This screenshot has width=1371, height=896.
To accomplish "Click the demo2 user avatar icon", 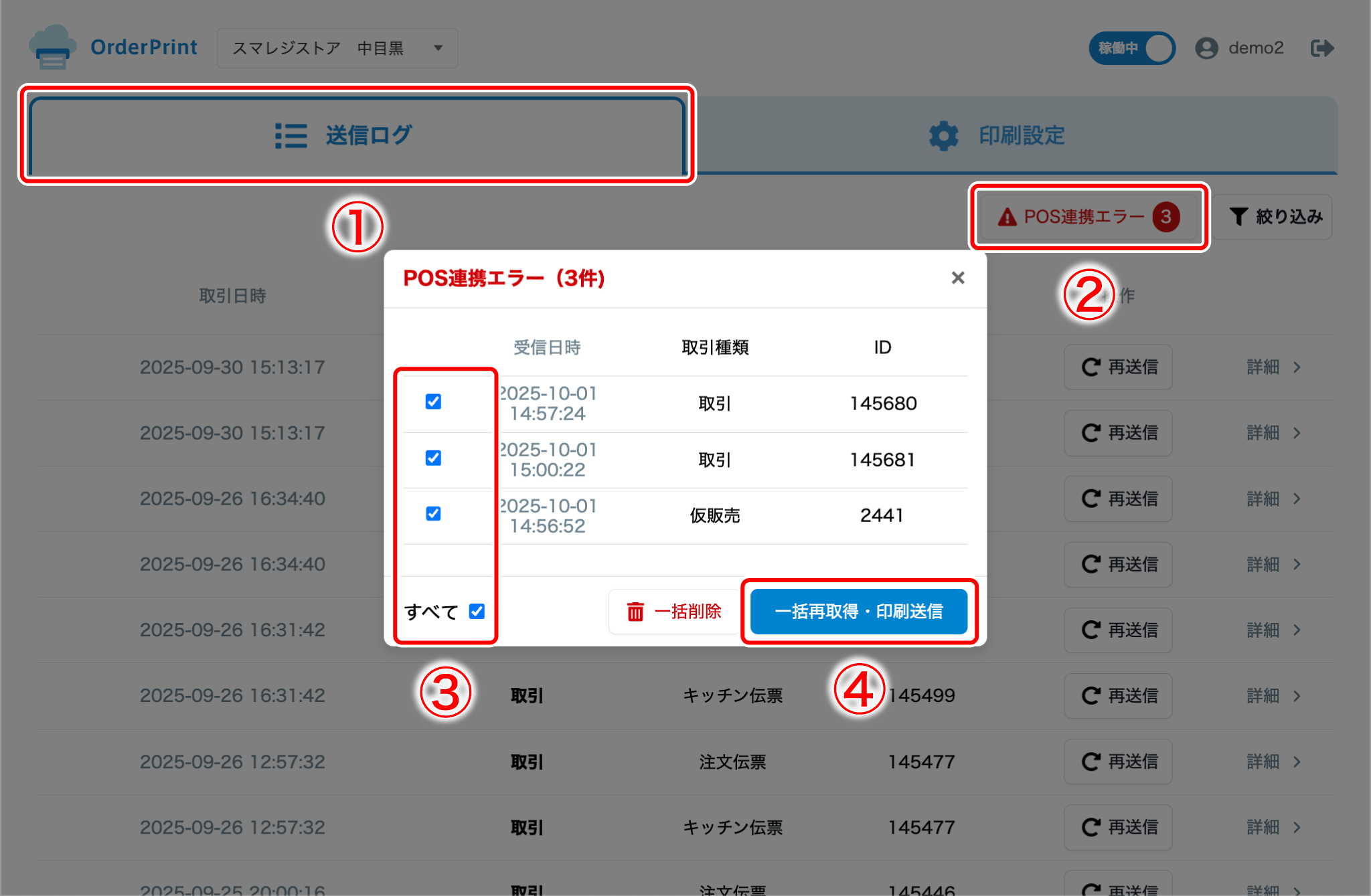I will [x=1206, y=48].
